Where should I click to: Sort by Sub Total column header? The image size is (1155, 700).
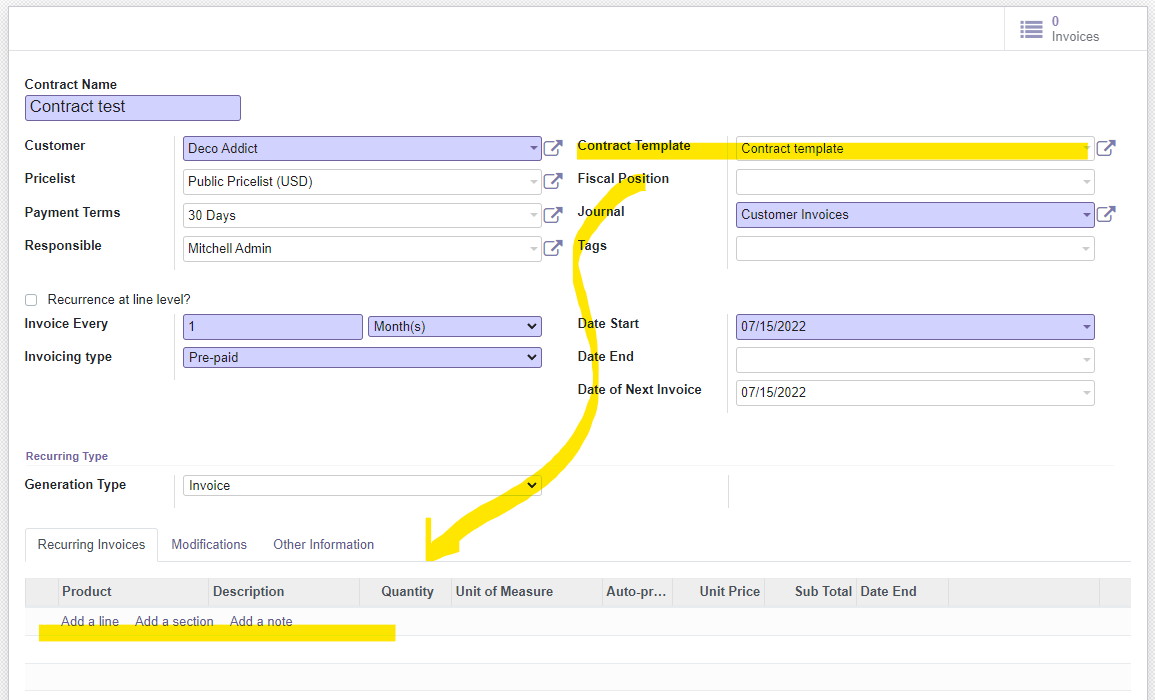(811, 592)
